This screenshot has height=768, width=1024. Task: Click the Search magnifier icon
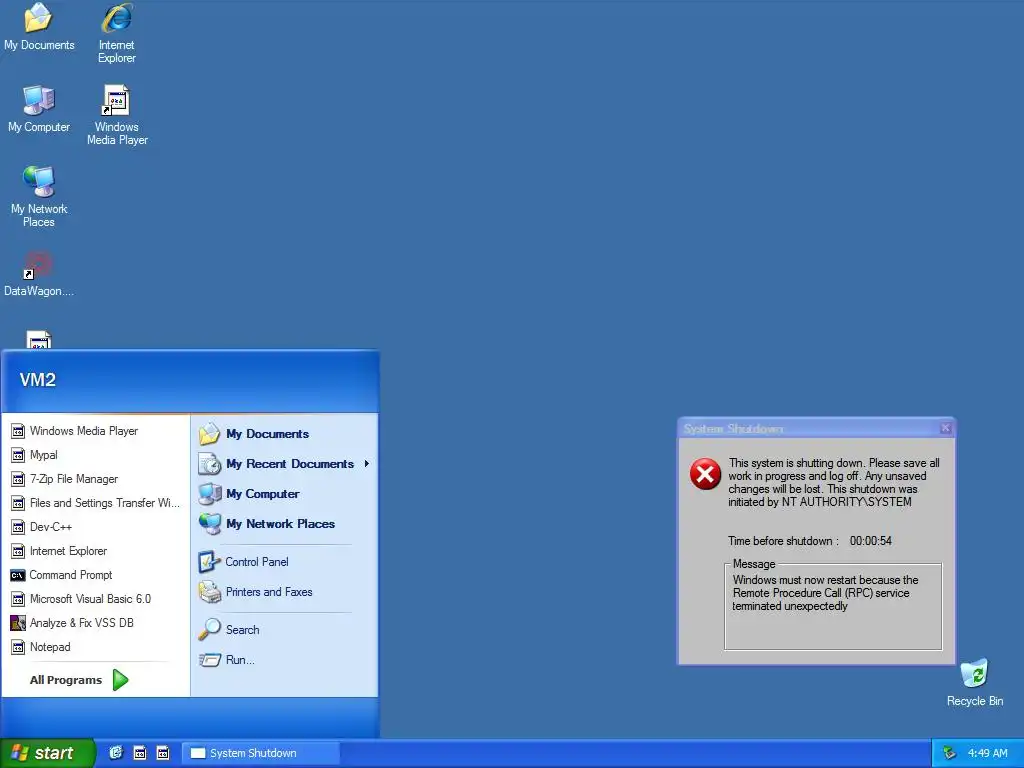point(210,630)
